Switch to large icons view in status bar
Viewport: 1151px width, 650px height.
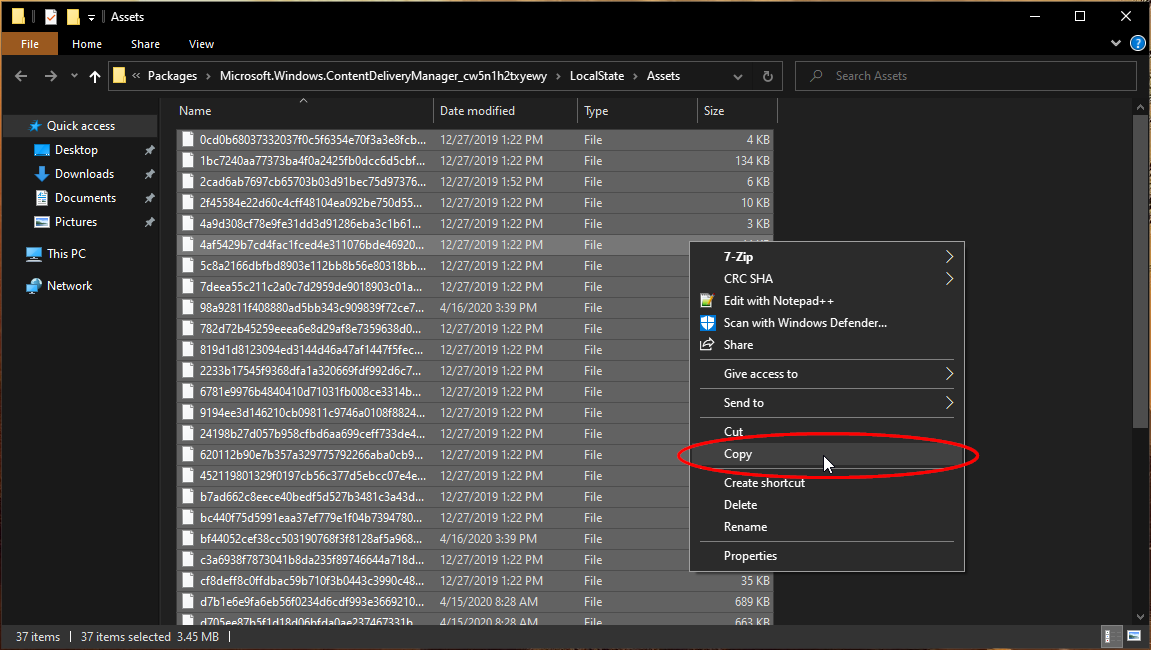[x=1134, y=636]
